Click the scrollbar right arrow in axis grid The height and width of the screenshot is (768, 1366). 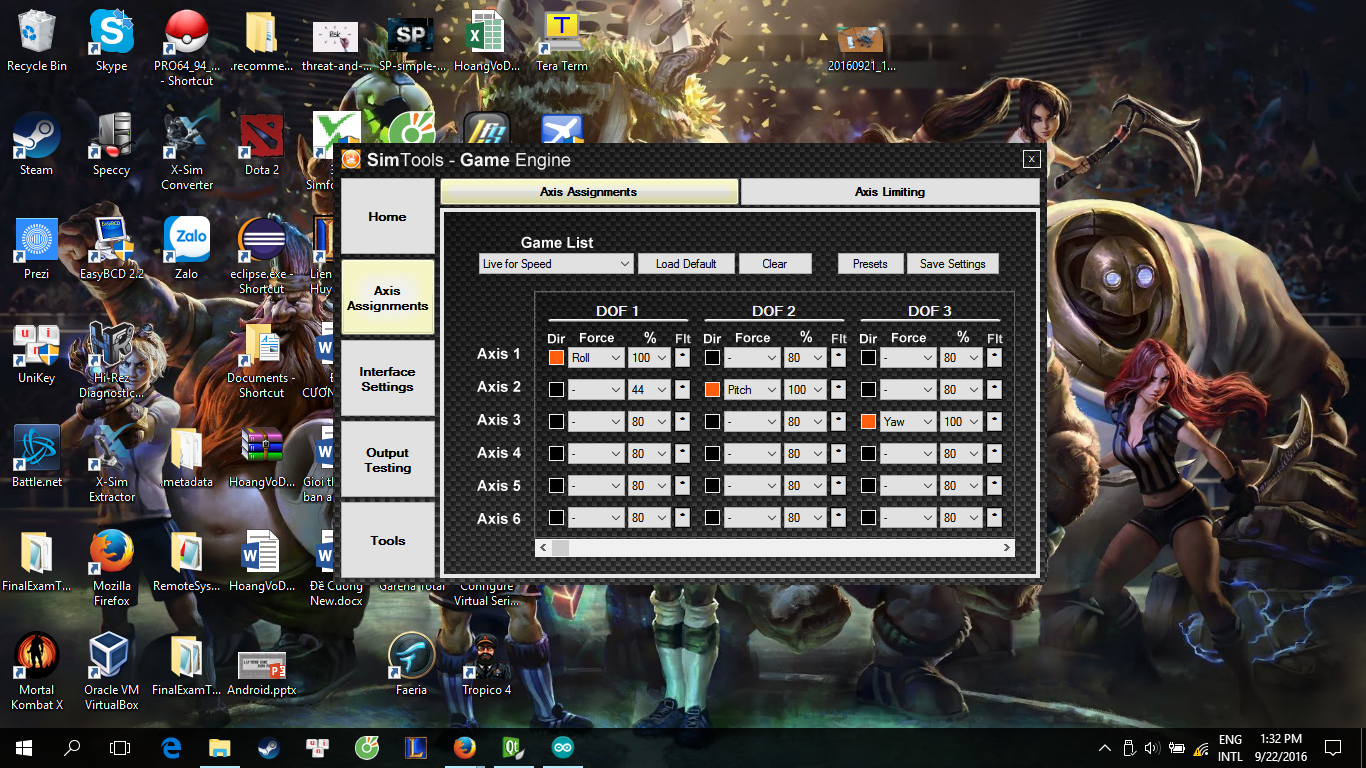click(x=1007, y=548)
